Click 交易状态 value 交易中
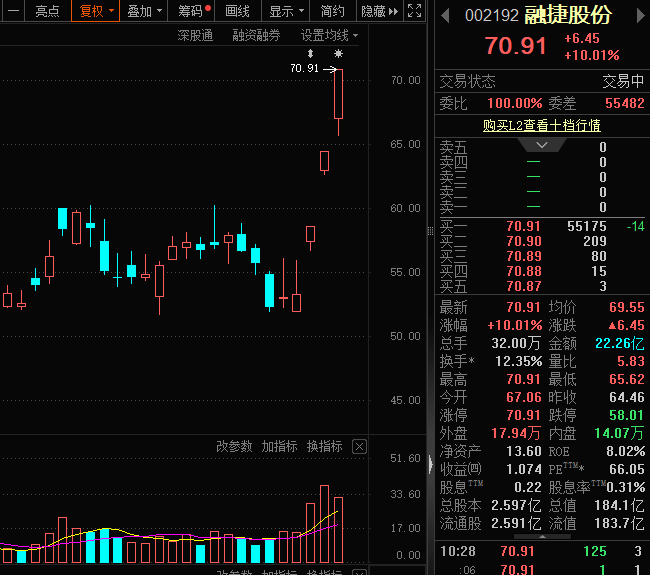650x575 pixels. pyautogui.click(x=623, y=81)
